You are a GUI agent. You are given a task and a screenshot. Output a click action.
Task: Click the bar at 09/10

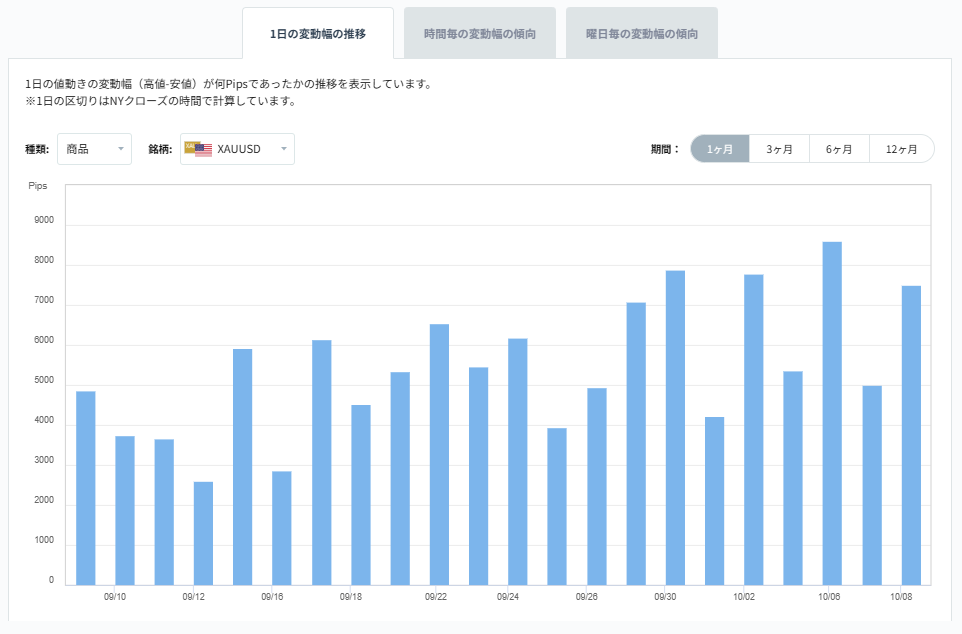coord(125,511)
